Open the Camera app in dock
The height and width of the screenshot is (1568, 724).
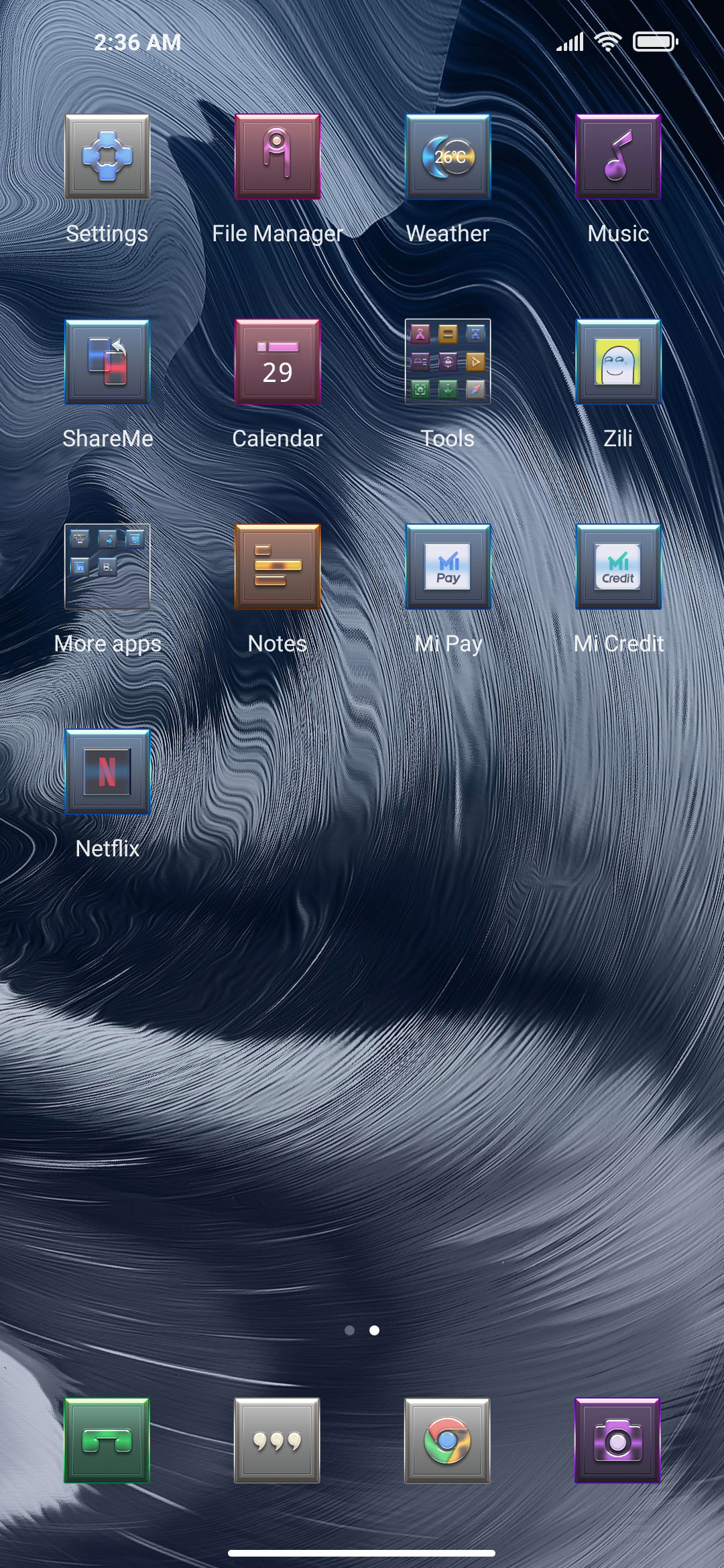(617, 1441)
